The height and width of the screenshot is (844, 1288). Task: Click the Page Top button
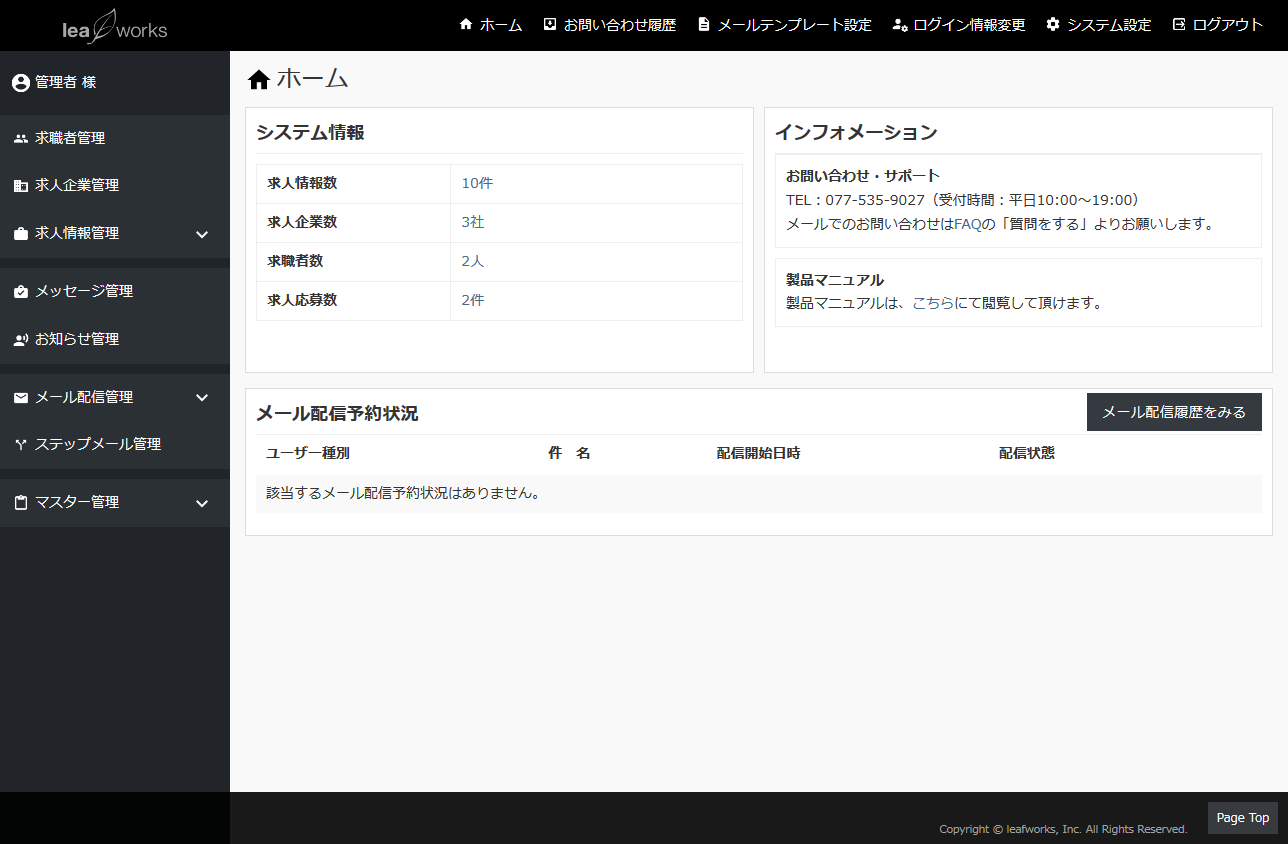tap(1242, 818)
